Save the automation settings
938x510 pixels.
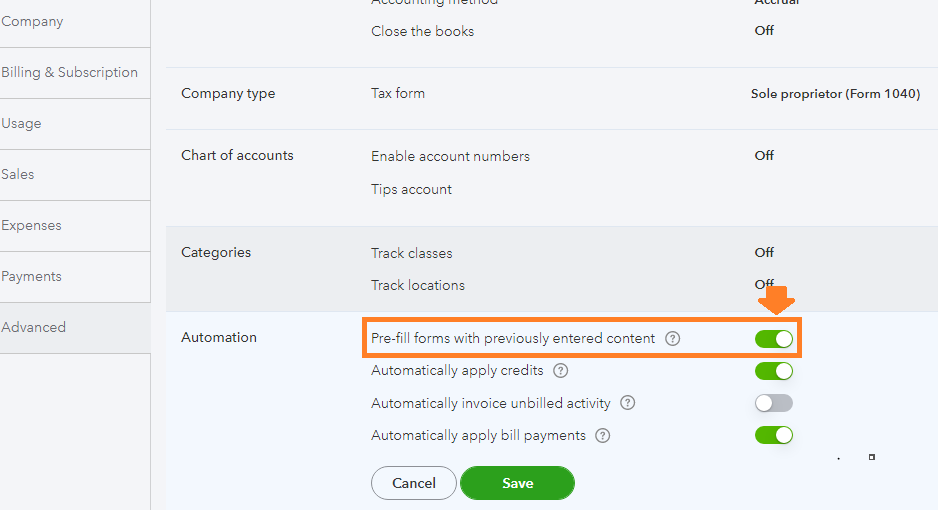click(517, 483)
